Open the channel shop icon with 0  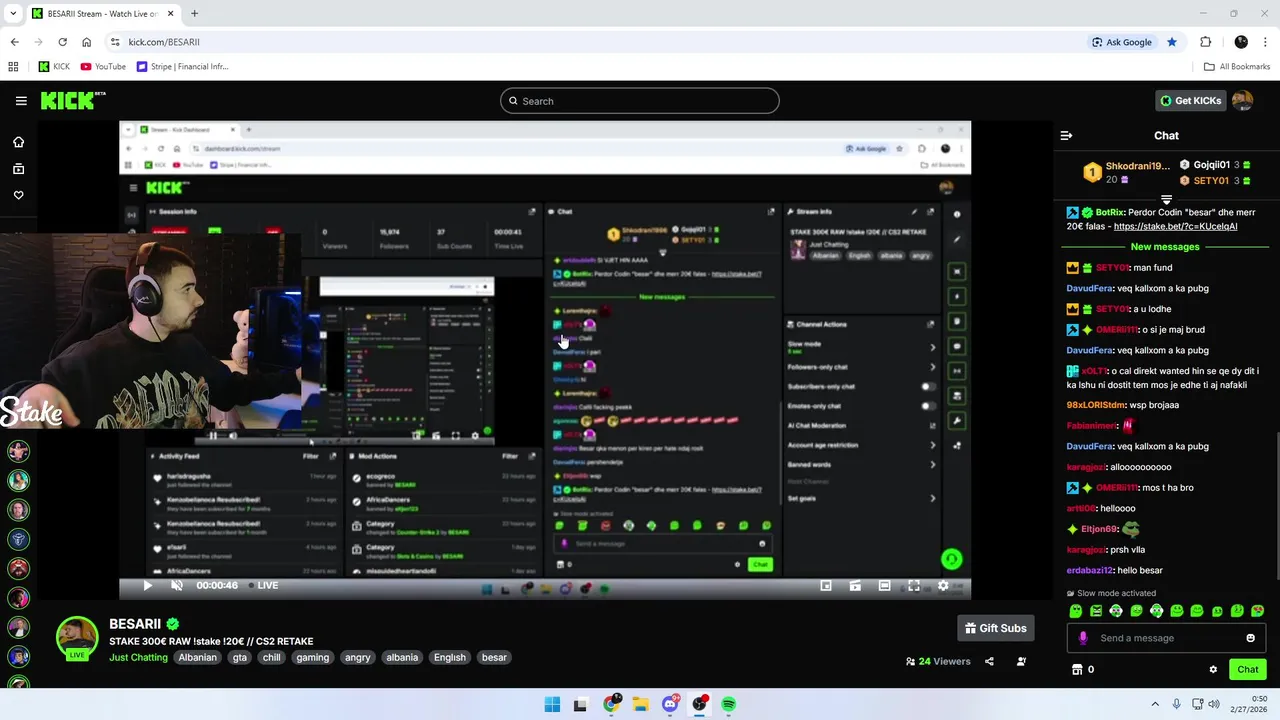tap(1083, 669)
